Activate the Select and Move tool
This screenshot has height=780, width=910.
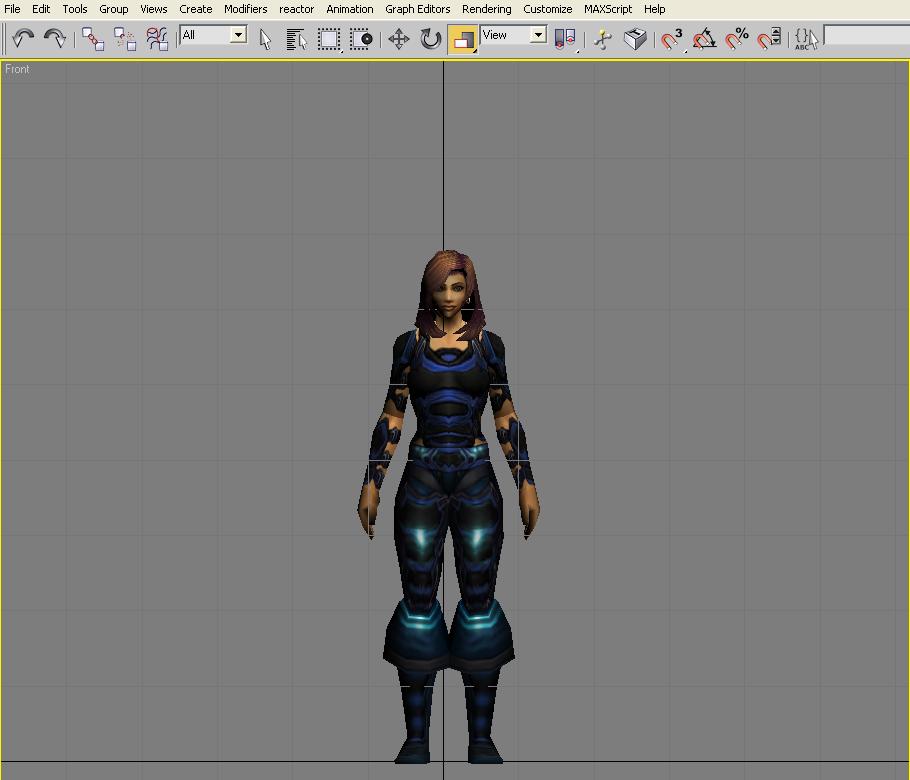399,39
